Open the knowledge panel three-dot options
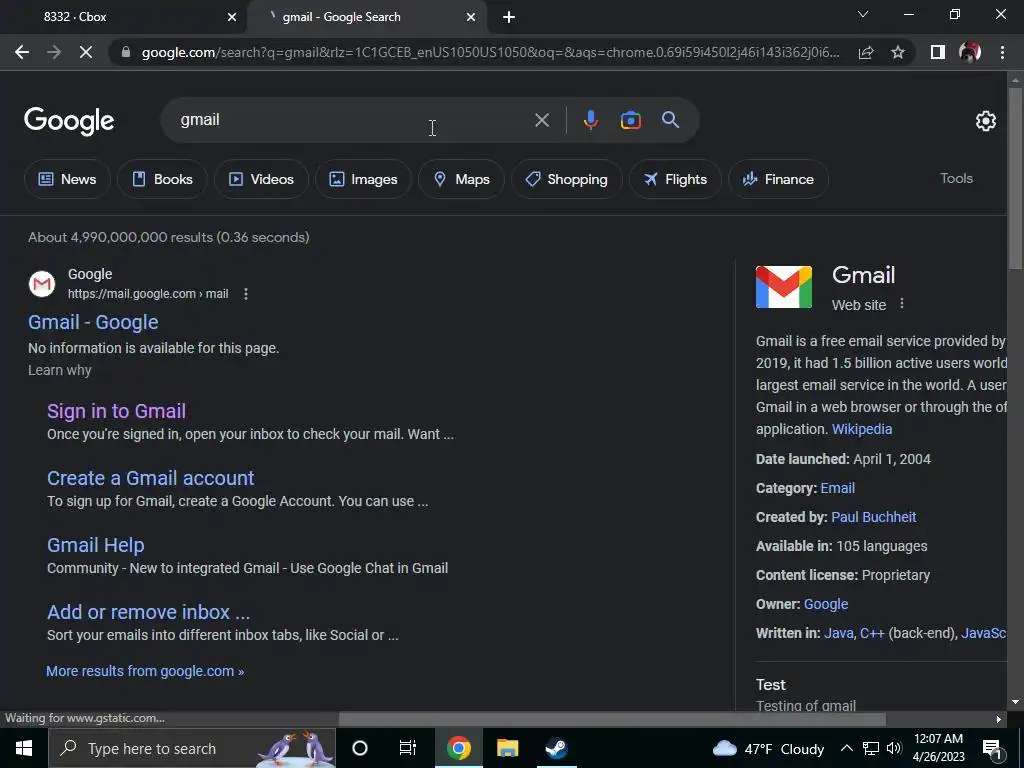This screenshot has width=1024, height=768. click(x=902, y=304)
